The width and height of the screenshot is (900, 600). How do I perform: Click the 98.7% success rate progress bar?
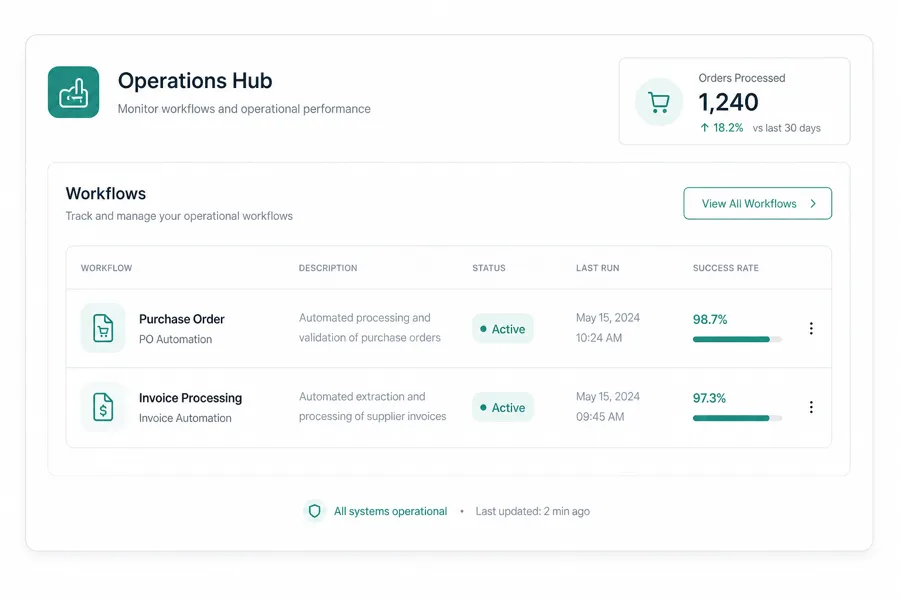pos(737,339)
